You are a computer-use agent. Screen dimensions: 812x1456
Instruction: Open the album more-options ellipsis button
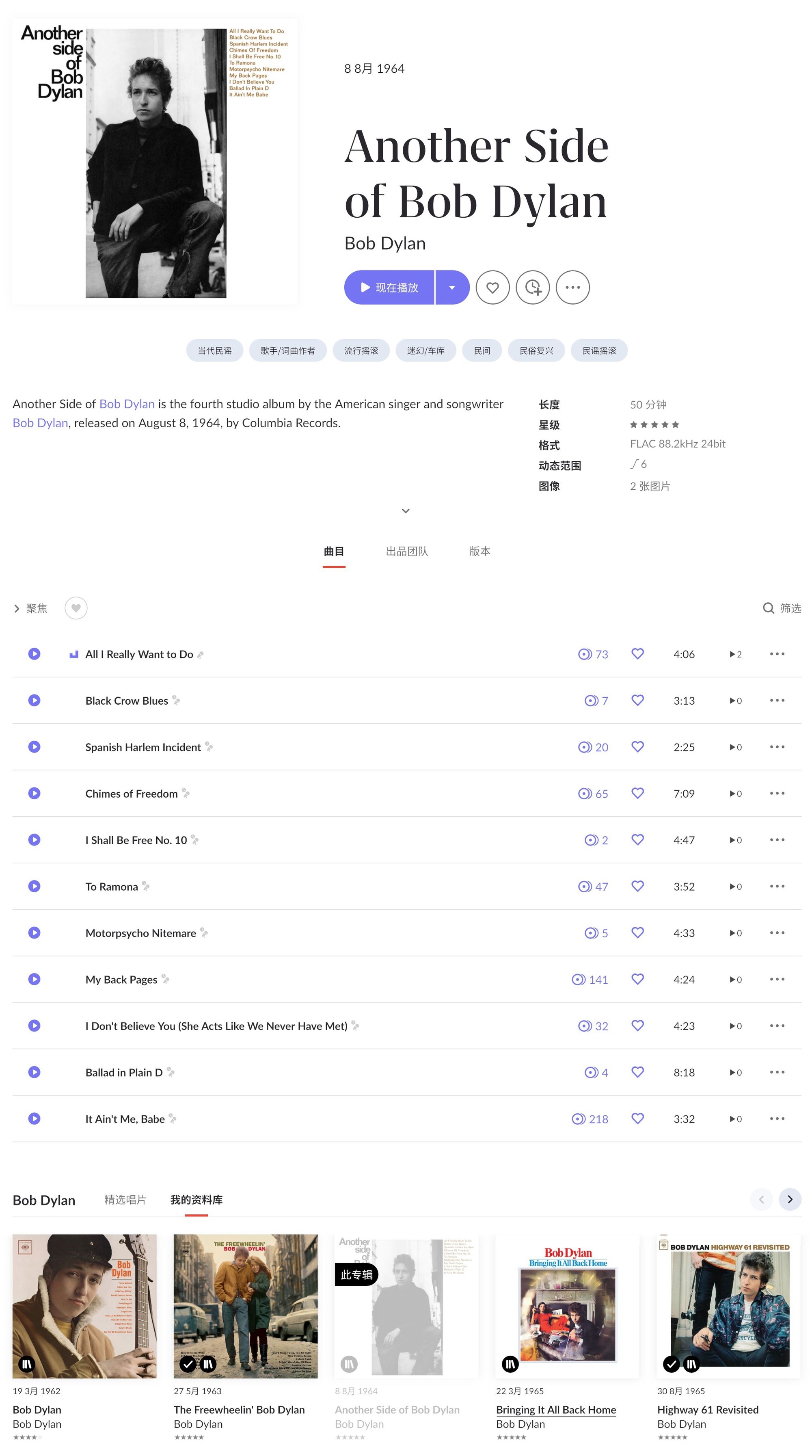click(x=572, y=287)
